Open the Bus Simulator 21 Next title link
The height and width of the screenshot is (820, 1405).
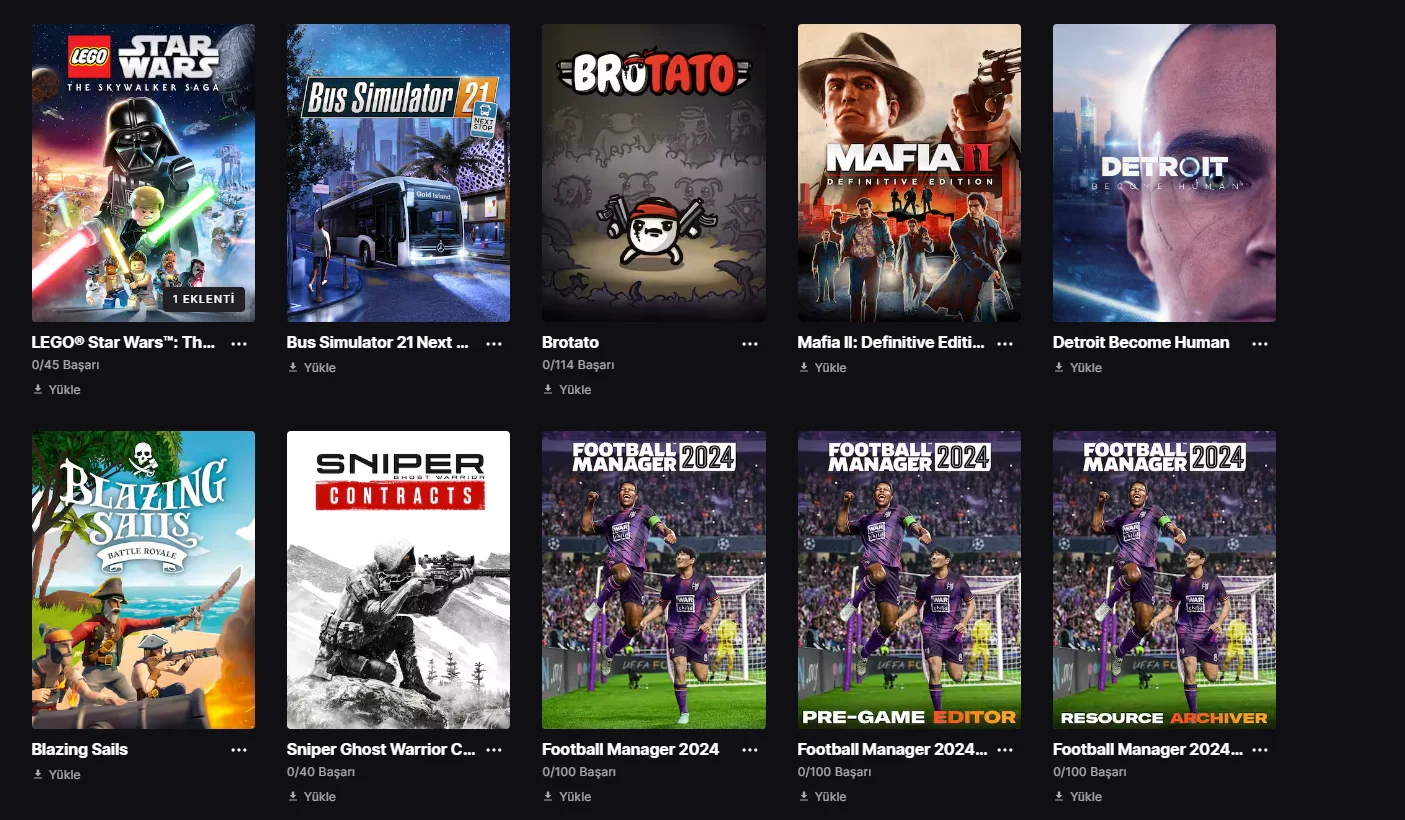click(377, 342)
